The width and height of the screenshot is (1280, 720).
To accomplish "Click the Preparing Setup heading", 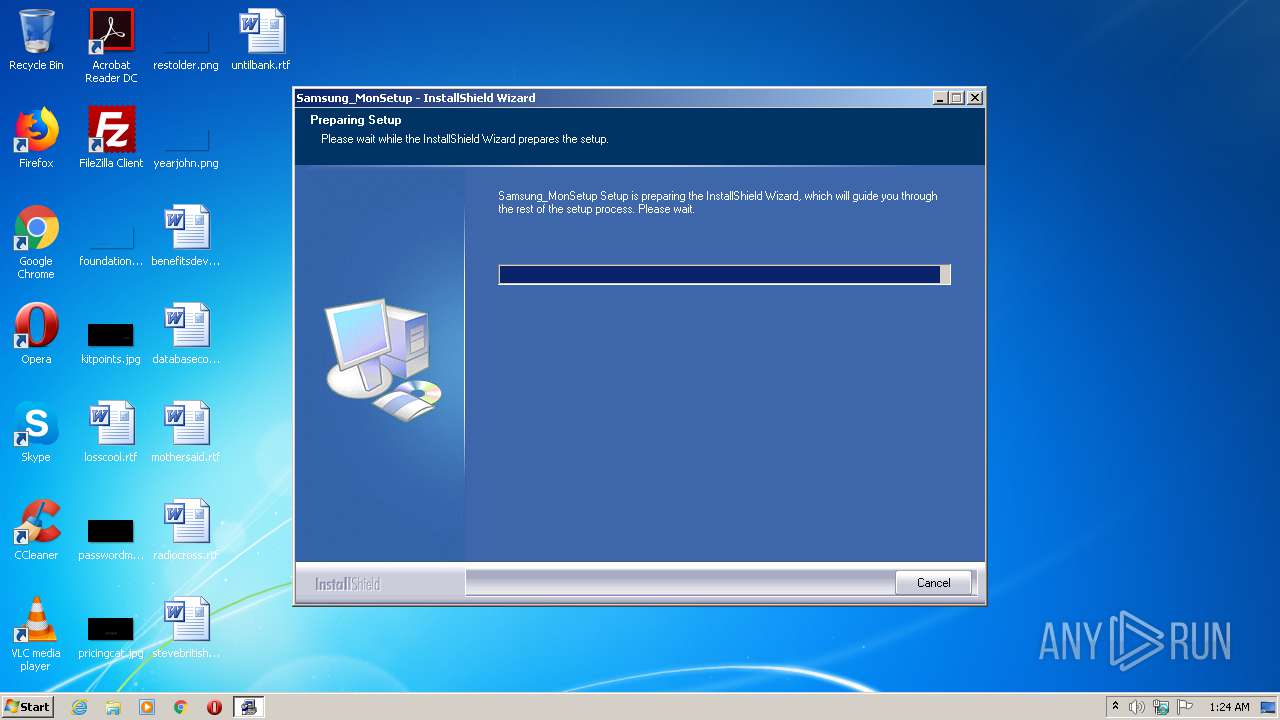I will [356, 120].
